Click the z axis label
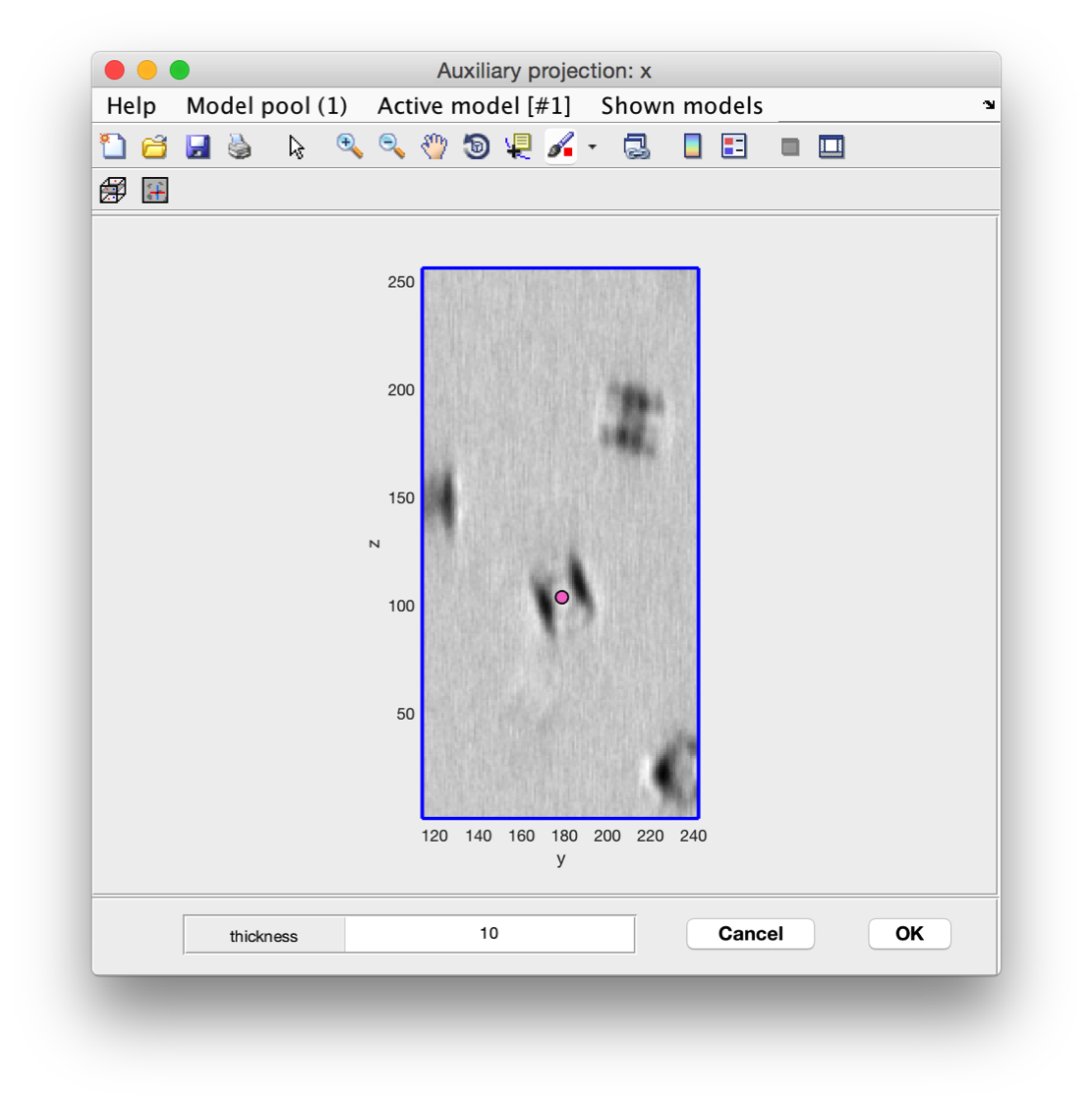Viewport: 1092px width, 1106px height. pos(374,544)
